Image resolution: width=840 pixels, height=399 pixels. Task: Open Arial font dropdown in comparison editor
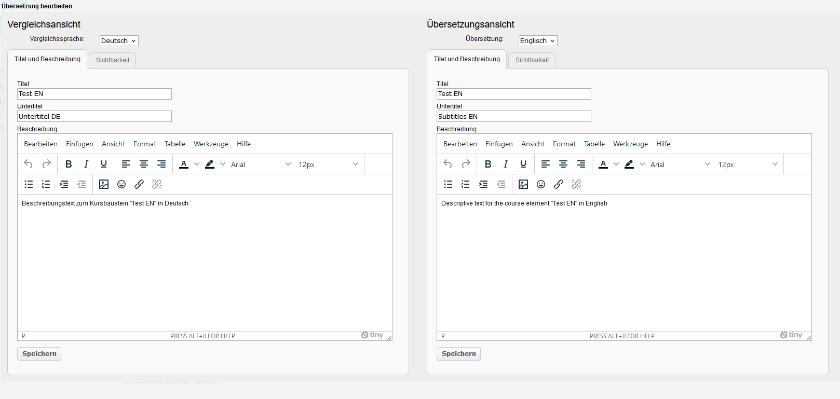(261, 164)
